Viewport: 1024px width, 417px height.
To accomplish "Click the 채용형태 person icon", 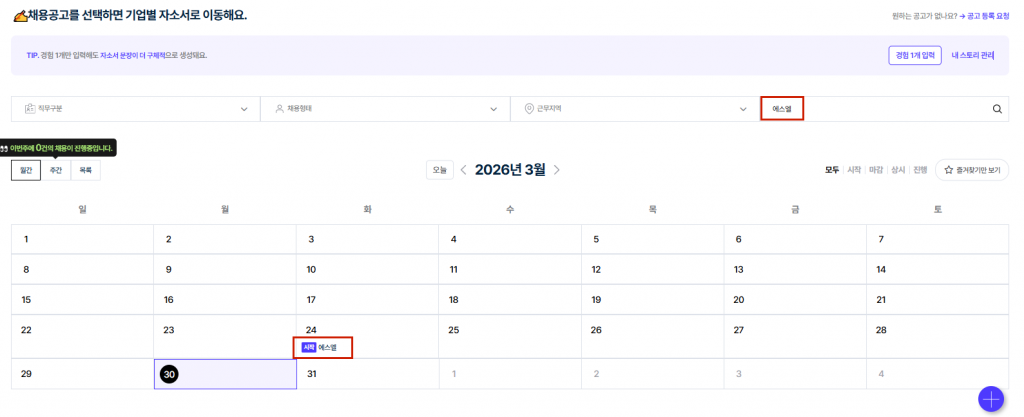I will pos(279,109).
